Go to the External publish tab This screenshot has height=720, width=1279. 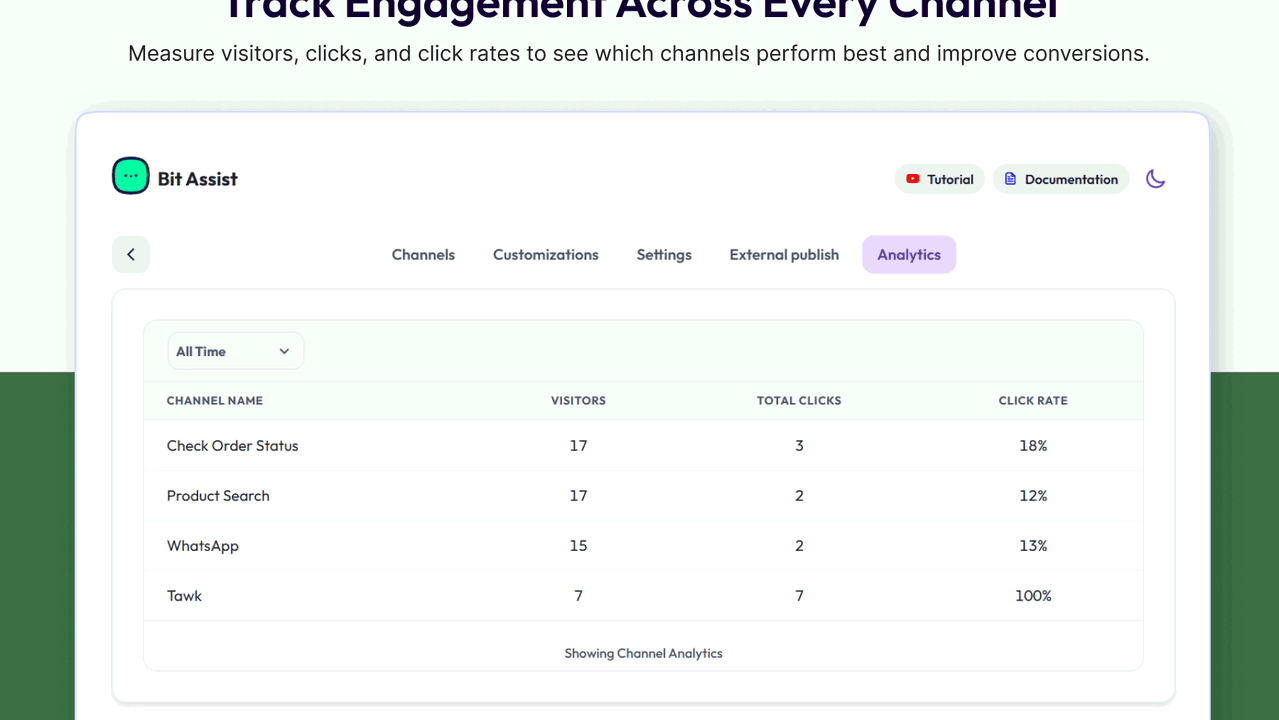coord(784,254)
